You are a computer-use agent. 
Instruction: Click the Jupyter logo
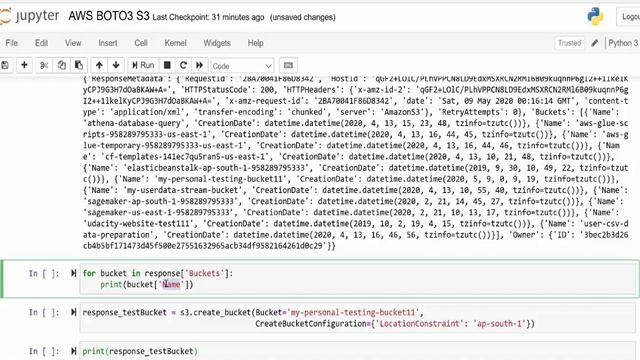29,16
